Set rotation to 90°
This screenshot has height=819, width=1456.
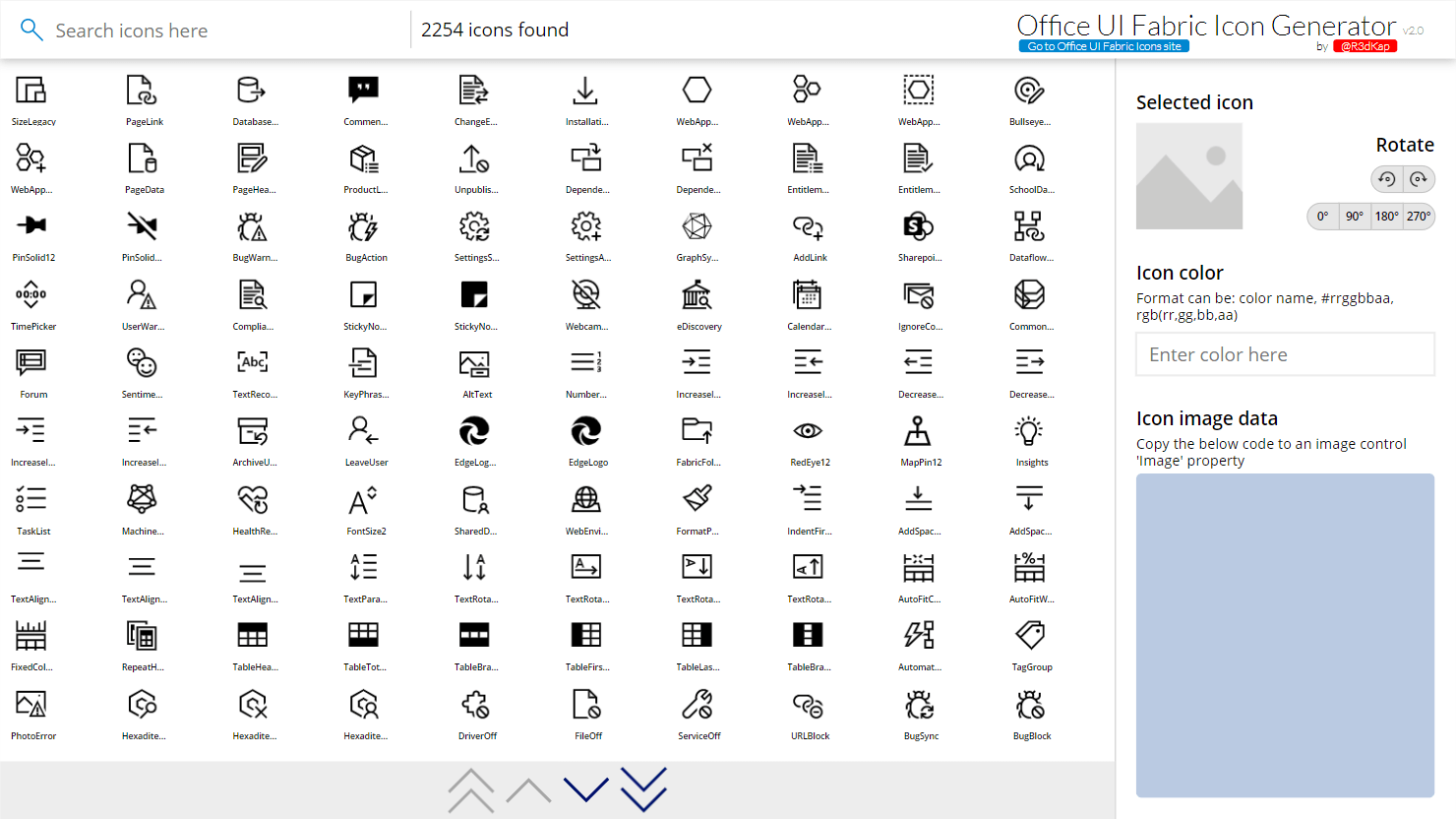click(x=1354, y=216)
